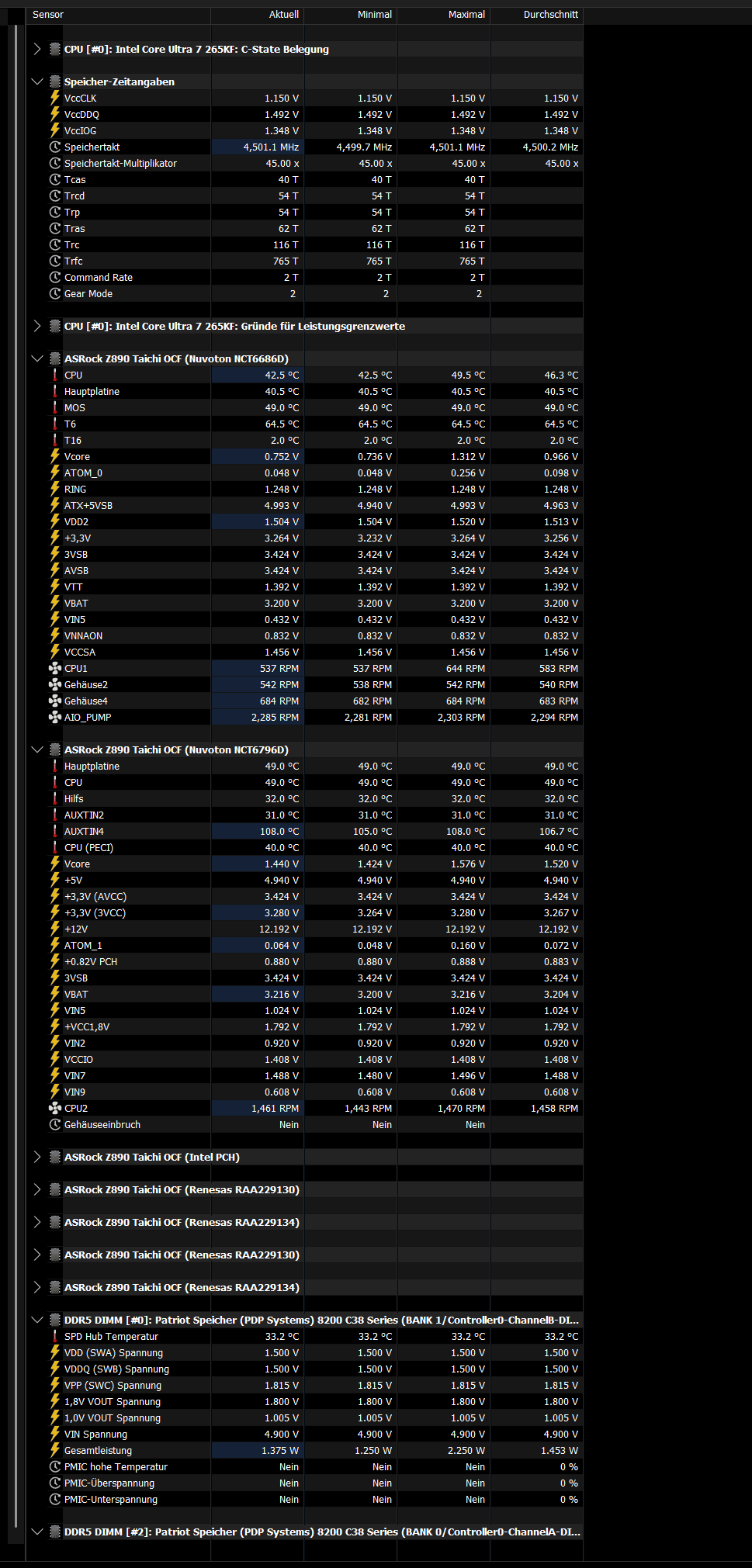Click bolt icon next to VCCSA

(x=55, y=652)
